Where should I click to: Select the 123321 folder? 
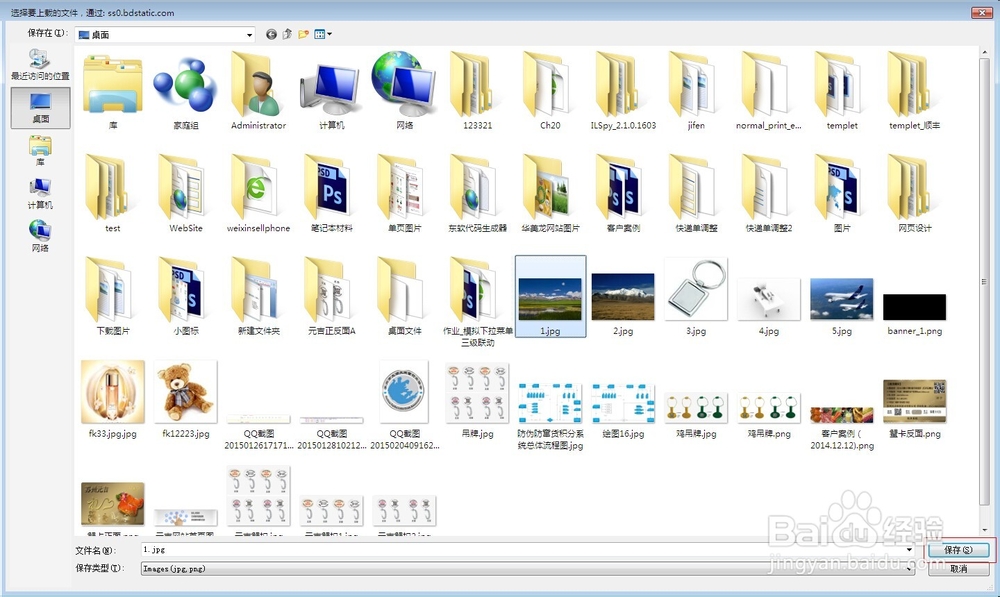coord(477,92)
